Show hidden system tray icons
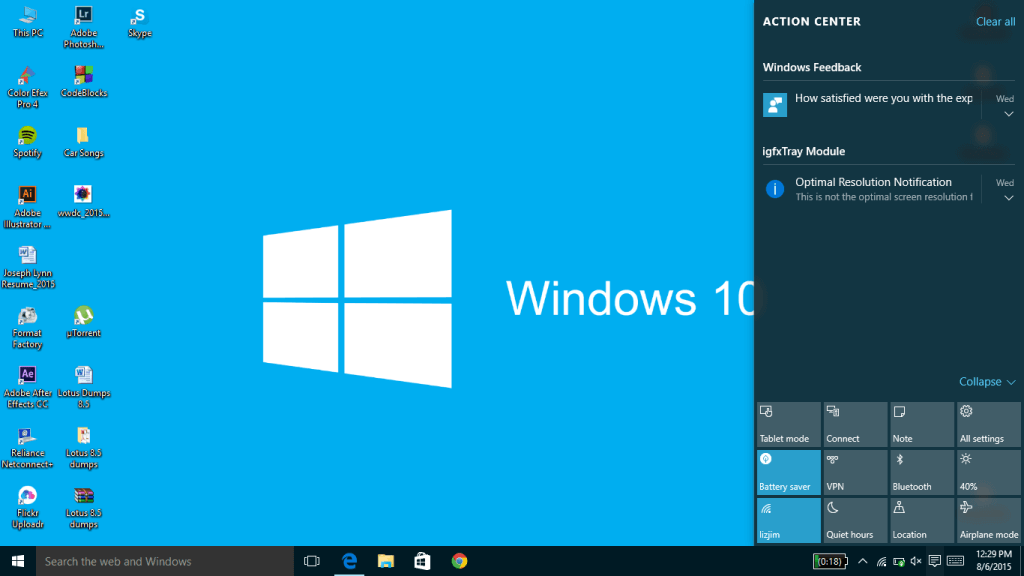The width and height of the screenshot is (1024, 576). tap(863, 561)
